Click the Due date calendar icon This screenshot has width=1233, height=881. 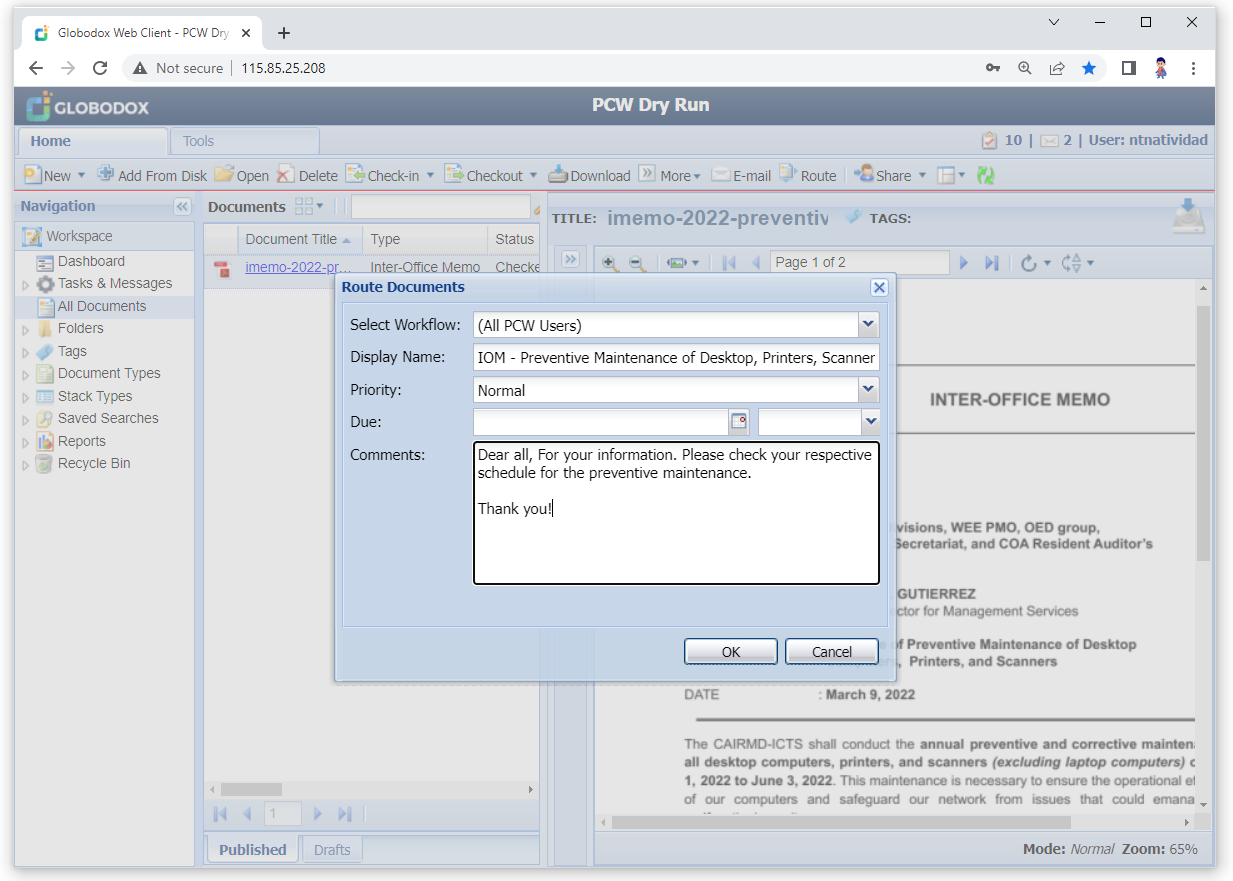pyautogui.click(x=739, y=422)
